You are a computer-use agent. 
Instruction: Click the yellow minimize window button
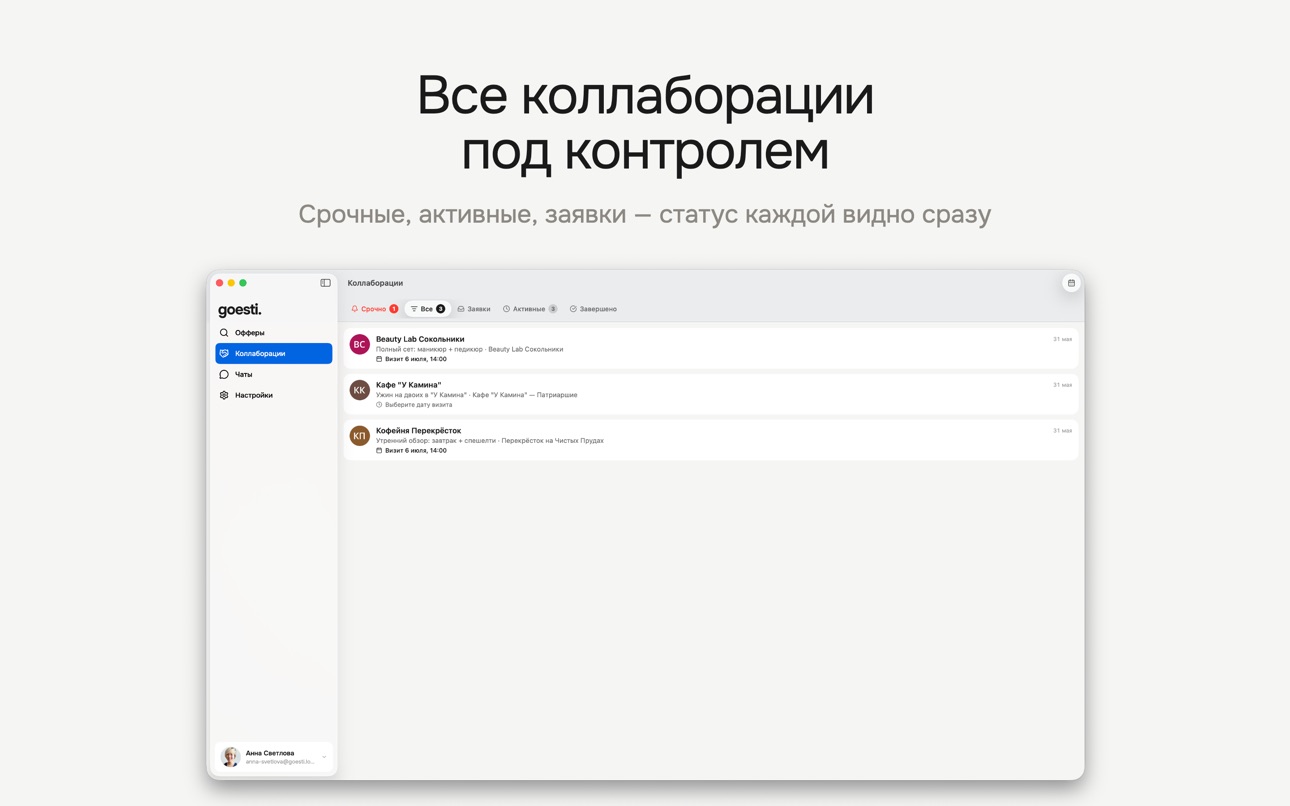point(231,283)
